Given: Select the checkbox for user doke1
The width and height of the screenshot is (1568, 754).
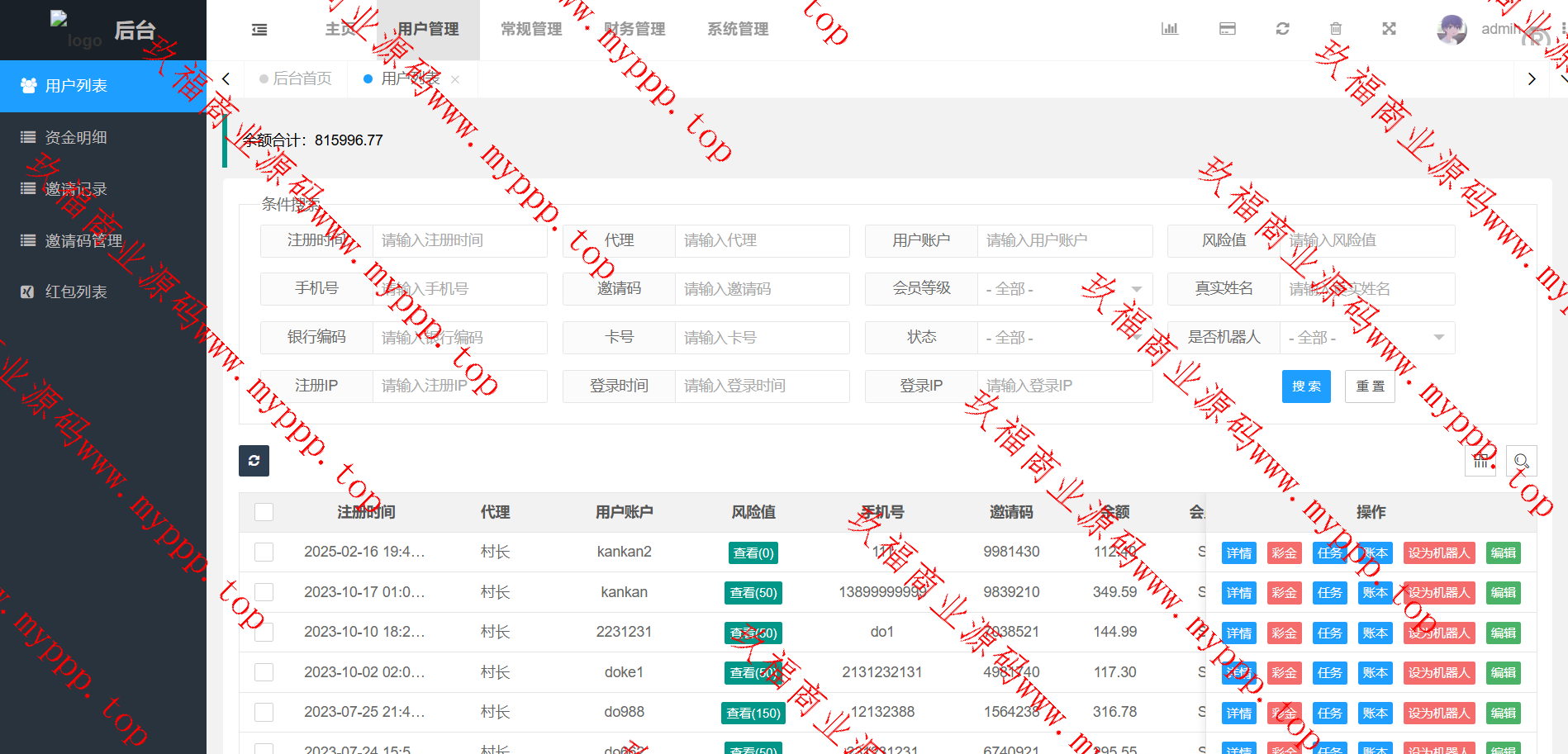Looking at the screenshot, I should click(264, 672).
